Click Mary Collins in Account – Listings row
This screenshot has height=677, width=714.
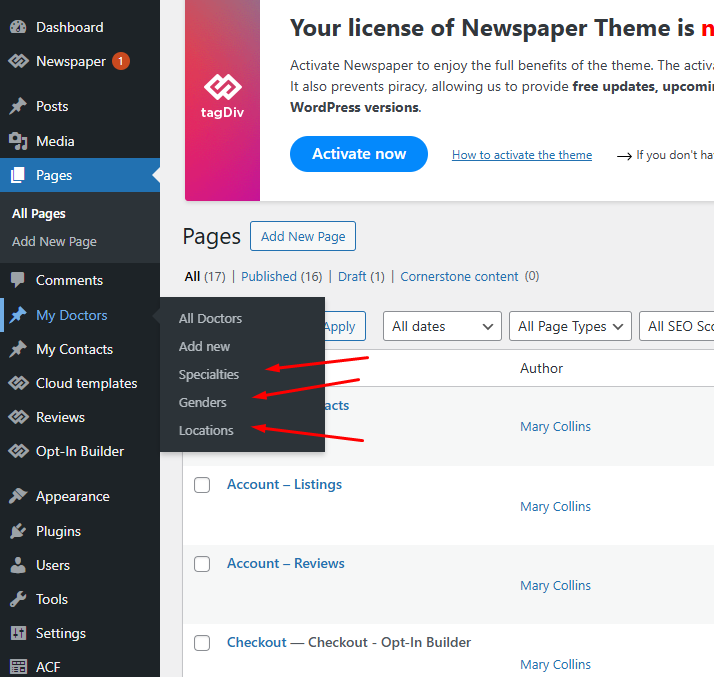click(x=555, y=506)
